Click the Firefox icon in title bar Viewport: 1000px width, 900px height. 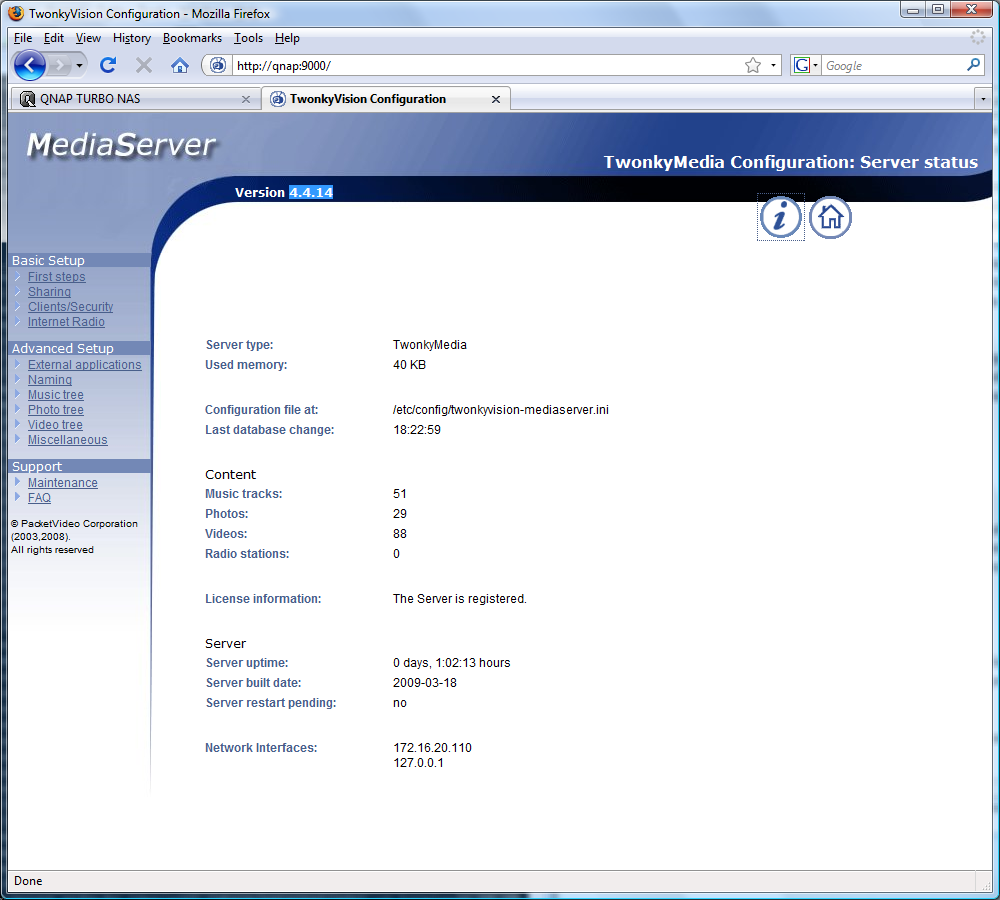point(16,13)
